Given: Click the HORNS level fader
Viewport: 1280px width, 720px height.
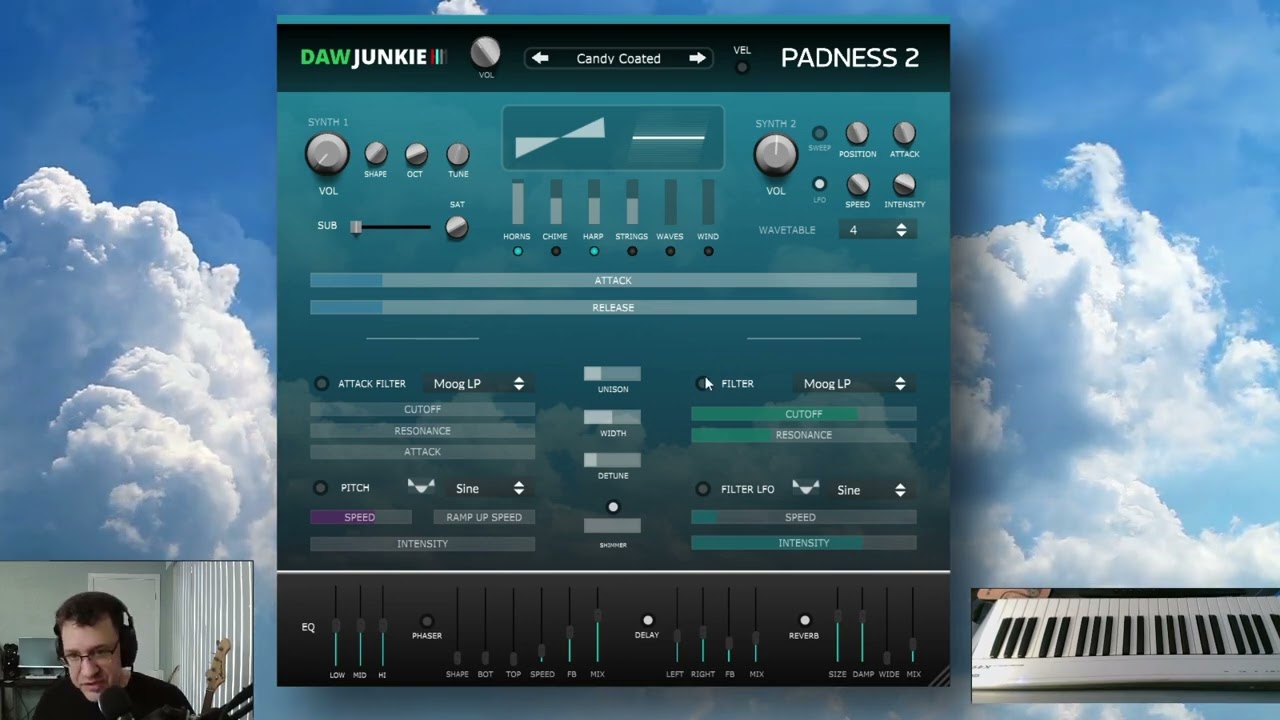Looking at the screenshot, I should click(x=517, y=203).
